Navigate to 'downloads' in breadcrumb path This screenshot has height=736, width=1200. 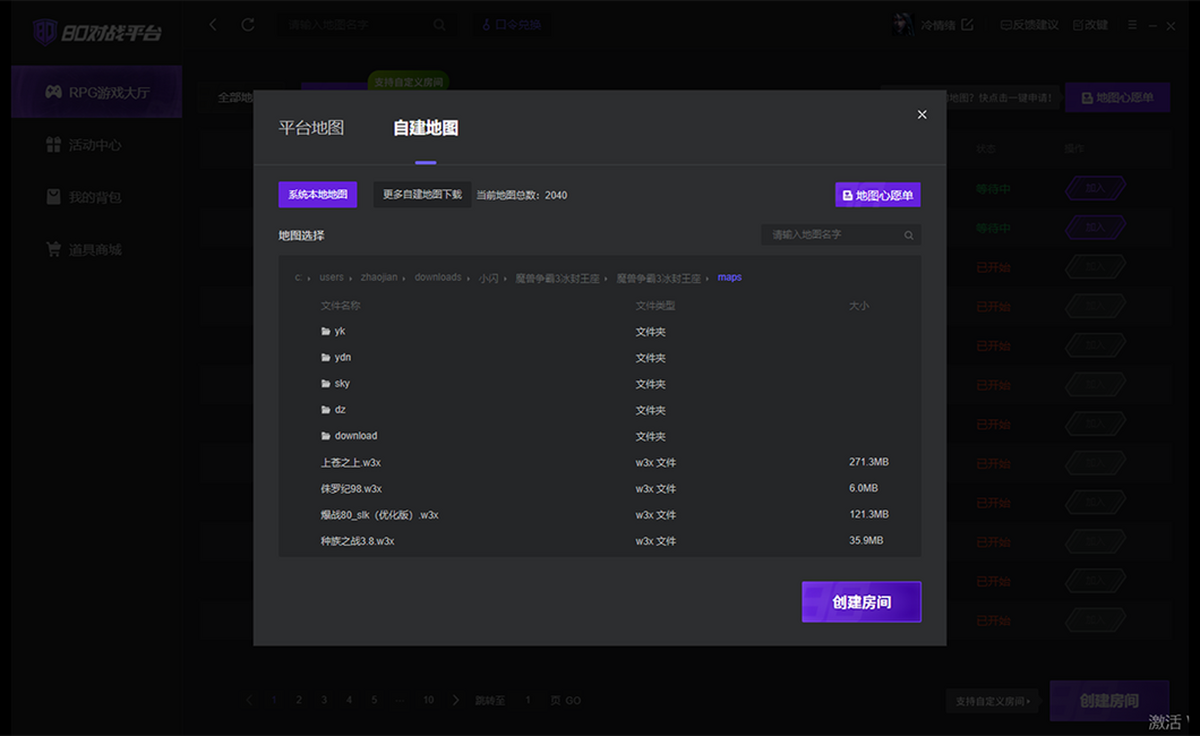coord(438,277)
